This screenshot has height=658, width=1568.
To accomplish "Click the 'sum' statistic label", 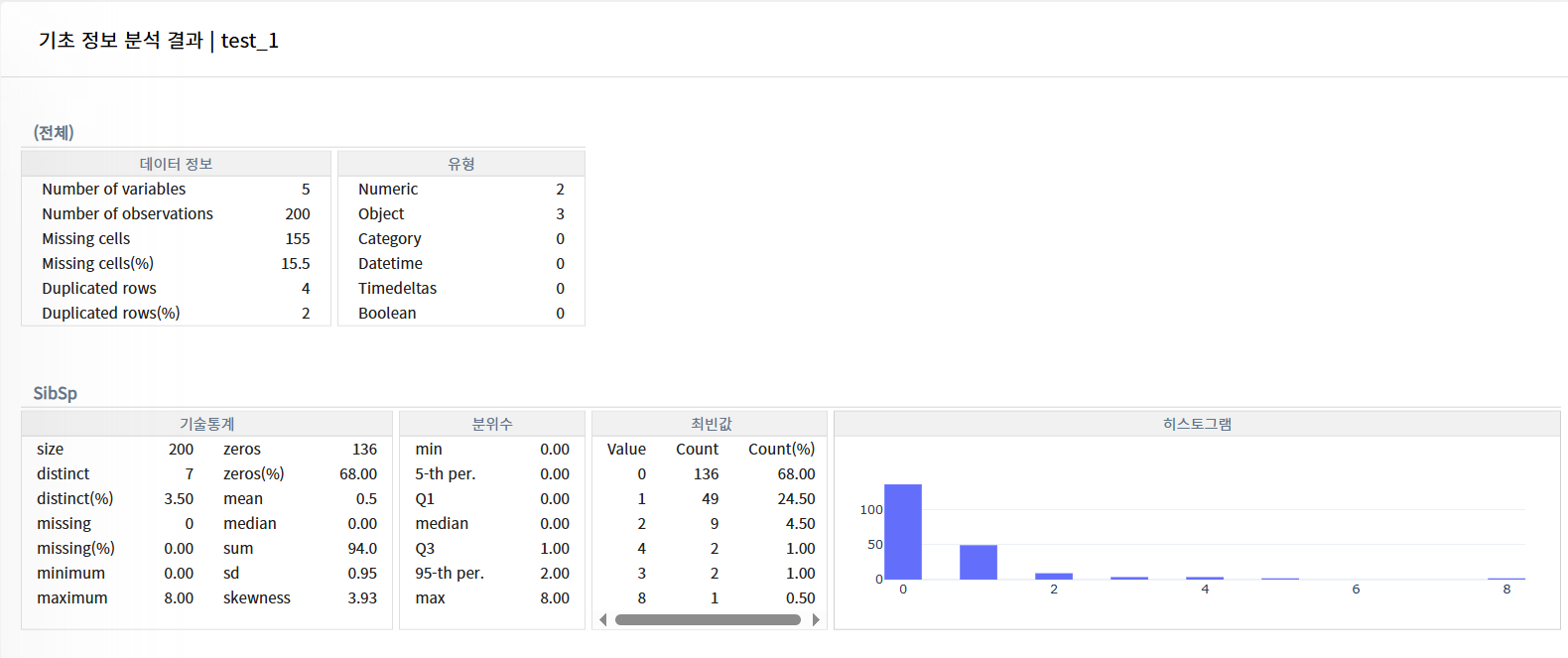I will pyautogui.click(x=238, y=548).
